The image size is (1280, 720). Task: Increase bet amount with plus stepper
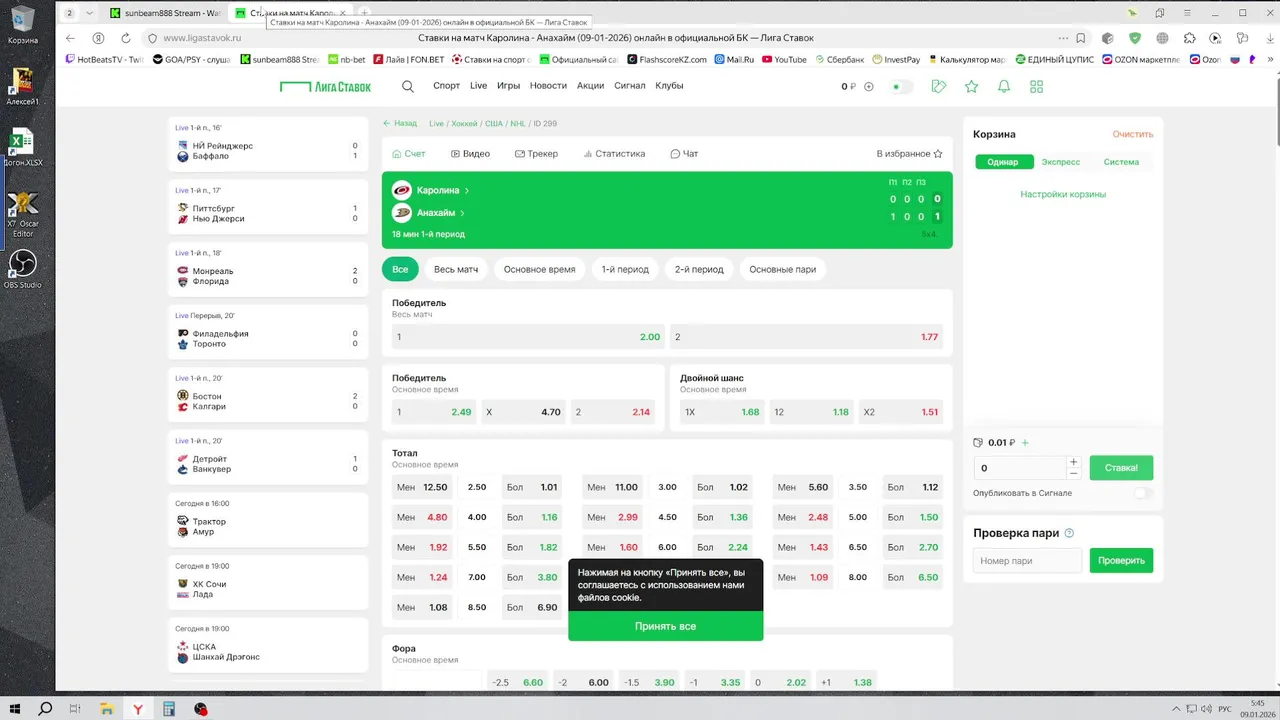coord(1074,462)
